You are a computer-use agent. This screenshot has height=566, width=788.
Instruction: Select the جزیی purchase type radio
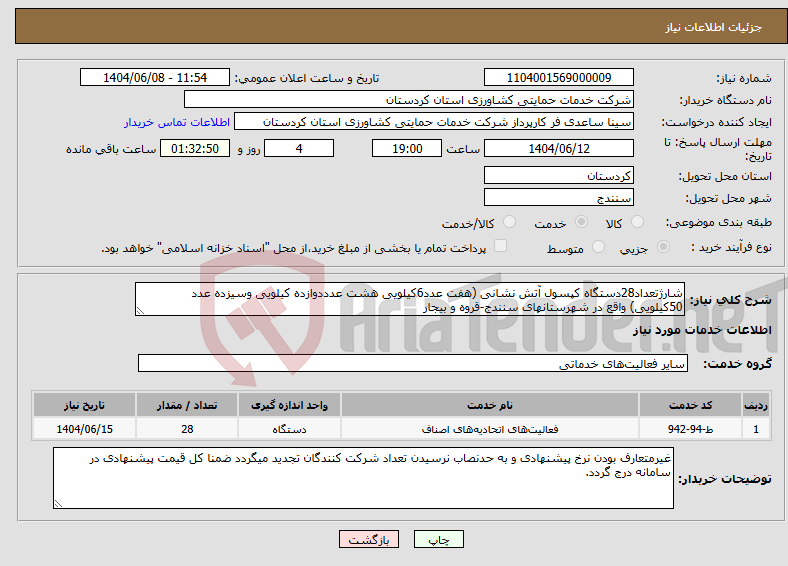[663, 246]
